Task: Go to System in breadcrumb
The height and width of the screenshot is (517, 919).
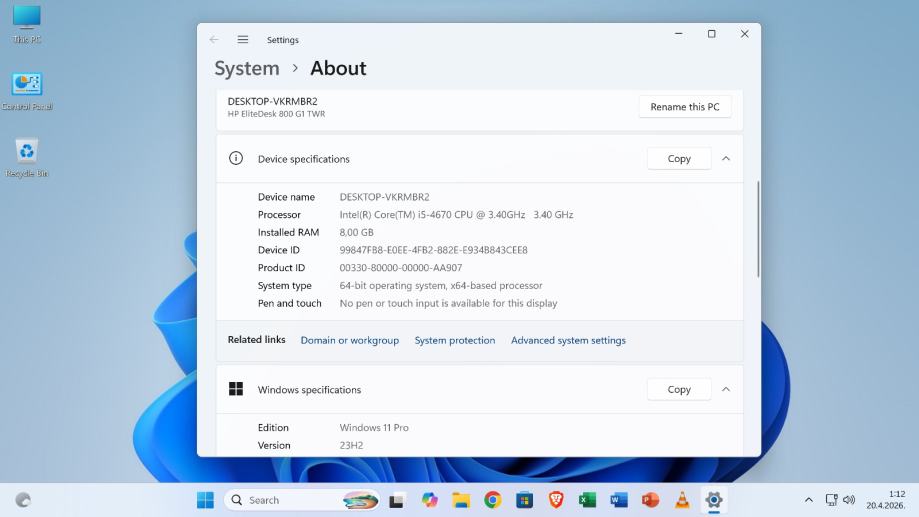Action: click(247, 68)
